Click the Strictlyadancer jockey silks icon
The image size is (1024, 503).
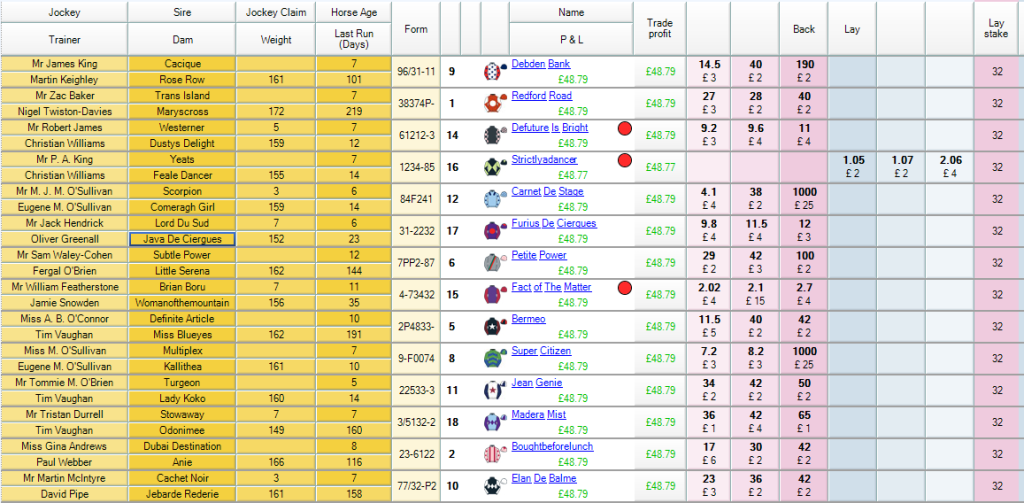(x=495, y=167)
